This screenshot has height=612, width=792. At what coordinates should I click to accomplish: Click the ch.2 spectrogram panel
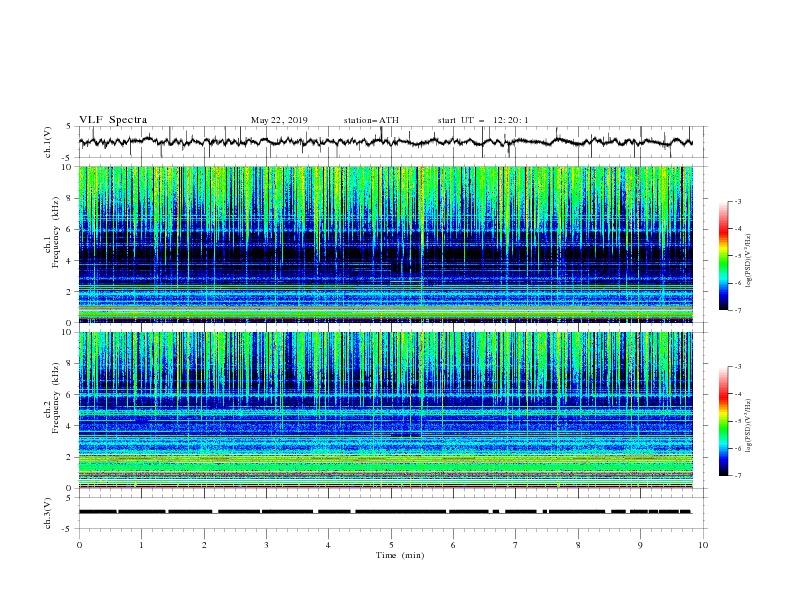[386, 410]
